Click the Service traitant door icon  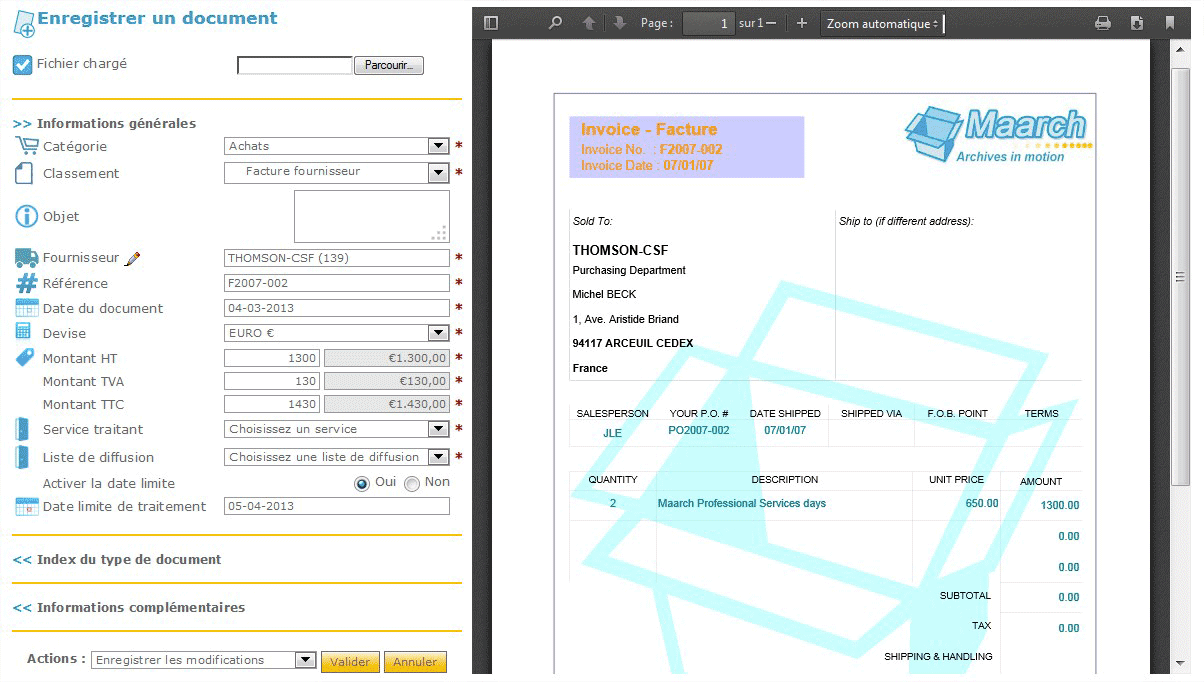click(x=23, y=429)
